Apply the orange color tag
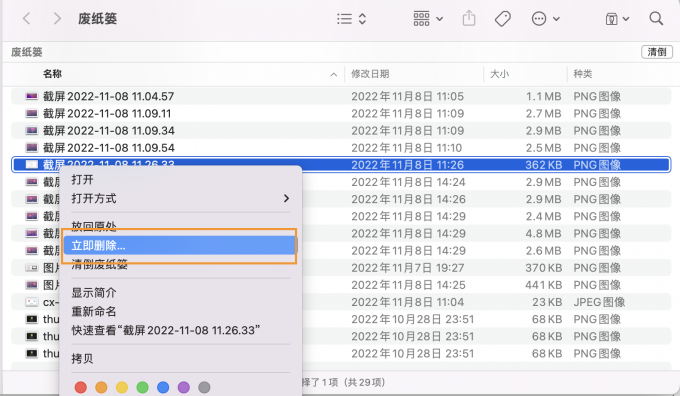Viewport: 680px width, 396px height. click(101, 387)
